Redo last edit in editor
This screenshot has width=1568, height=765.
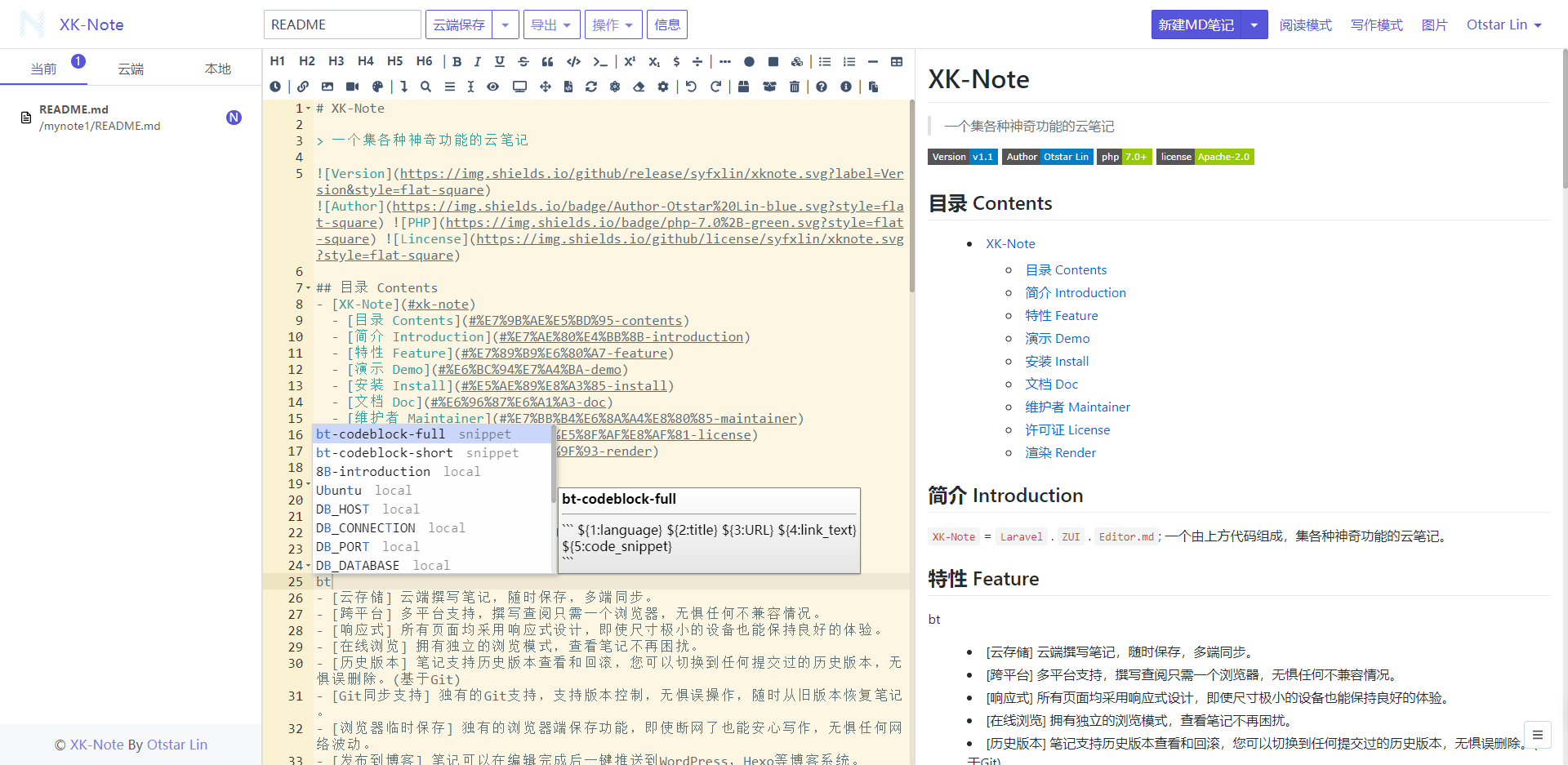coord(715,87)
